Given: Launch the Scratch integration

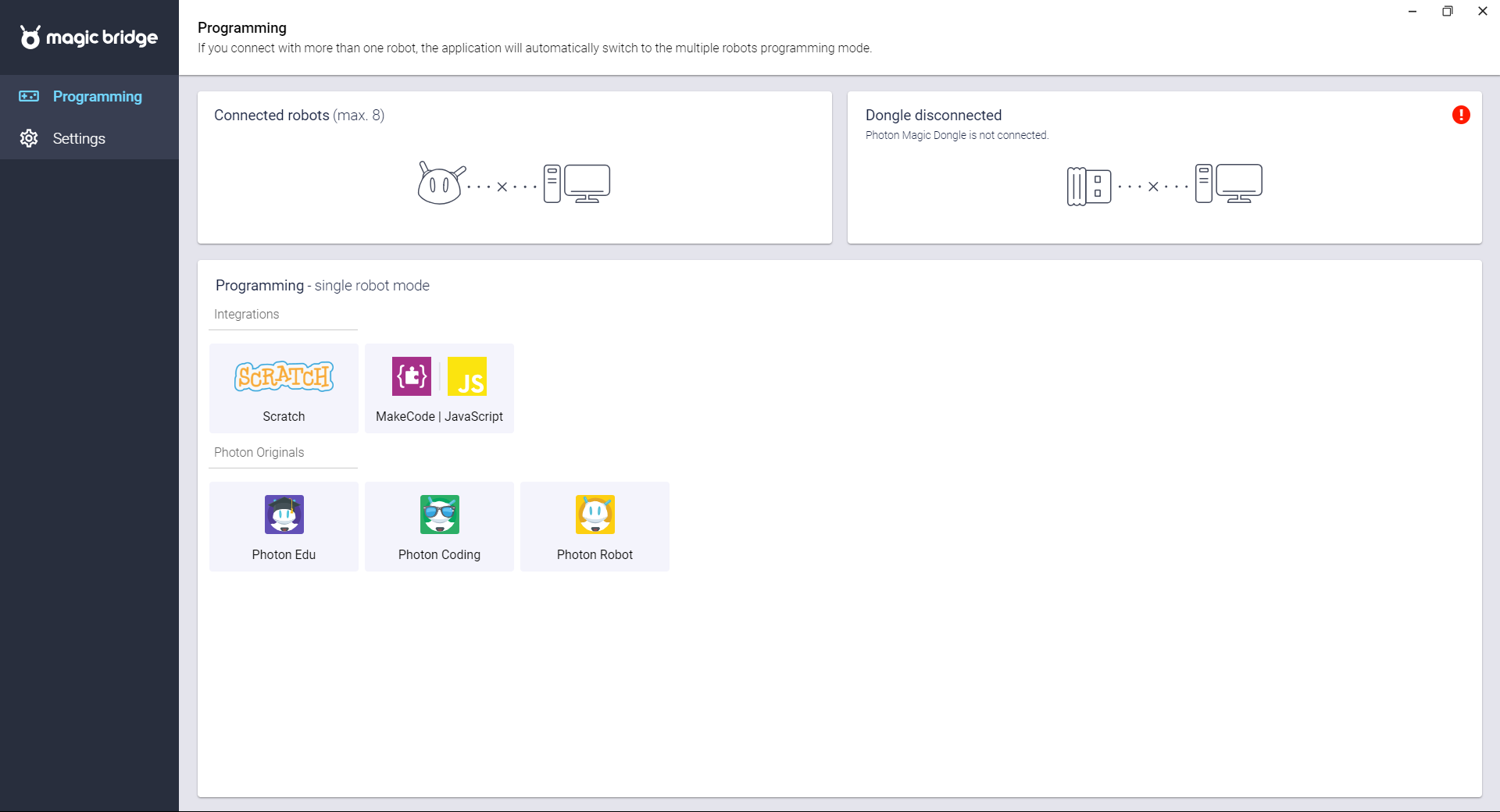Looking at the screenshot, I should pyautogui.click(x=284, y=388).
